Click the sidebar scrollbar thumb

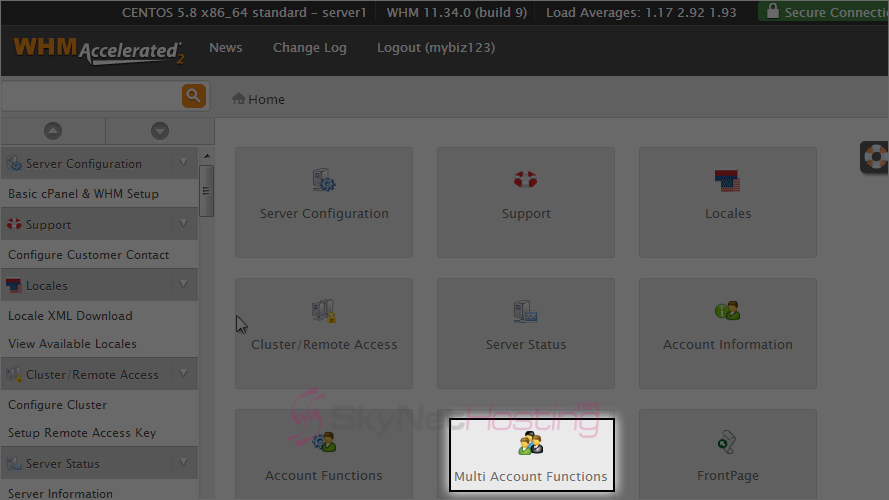click(x=206, y=191)
